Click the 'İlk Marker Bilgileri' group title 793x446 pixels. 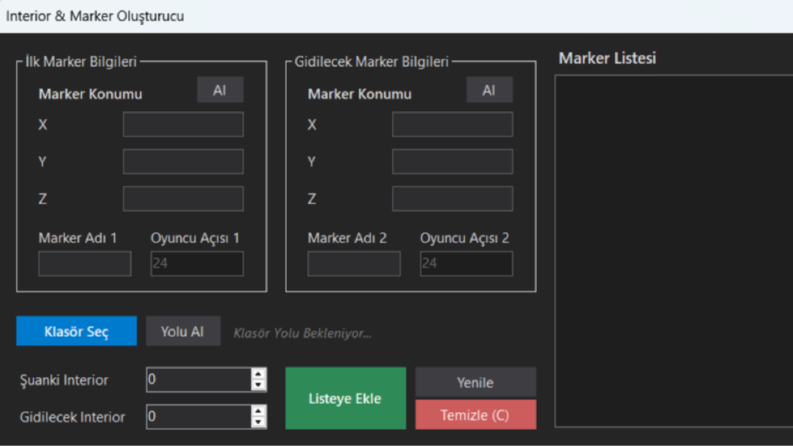81,62
